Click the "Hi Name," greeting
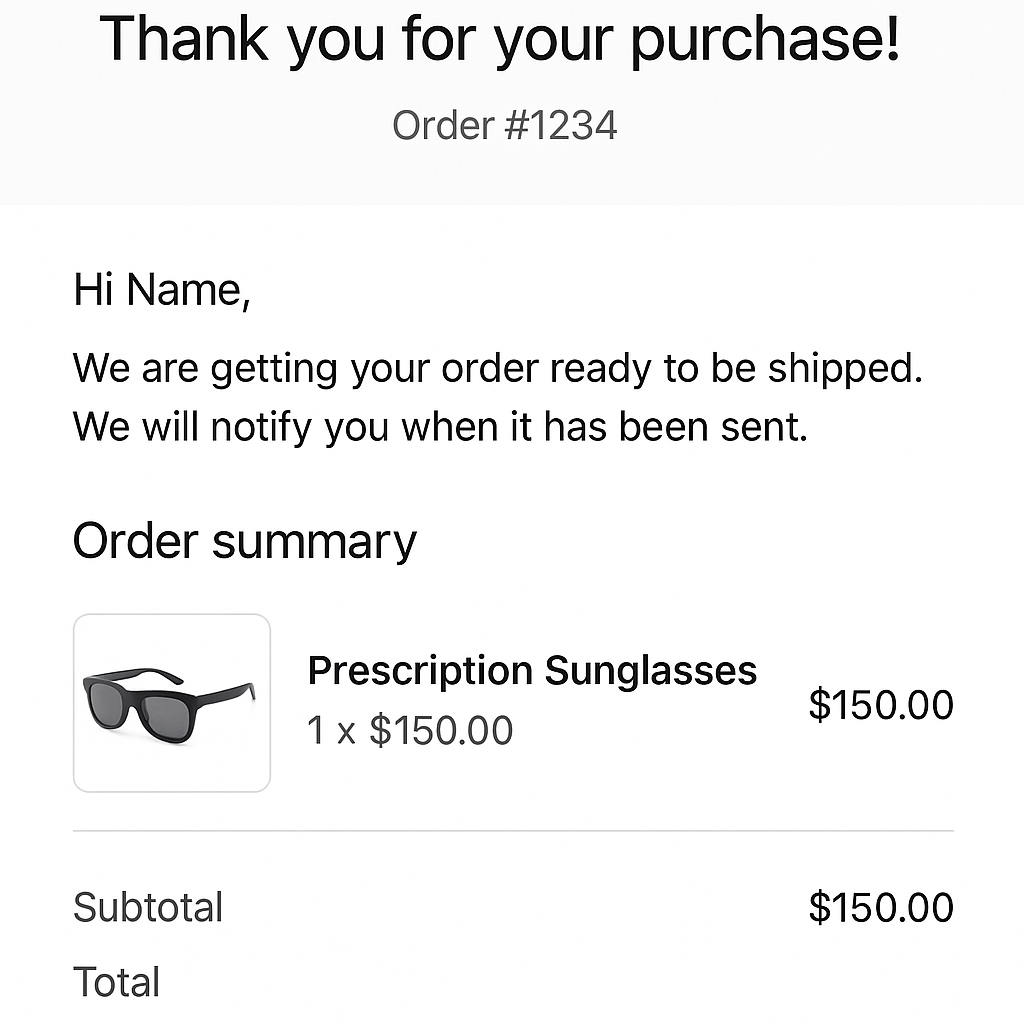 point(161,290)
